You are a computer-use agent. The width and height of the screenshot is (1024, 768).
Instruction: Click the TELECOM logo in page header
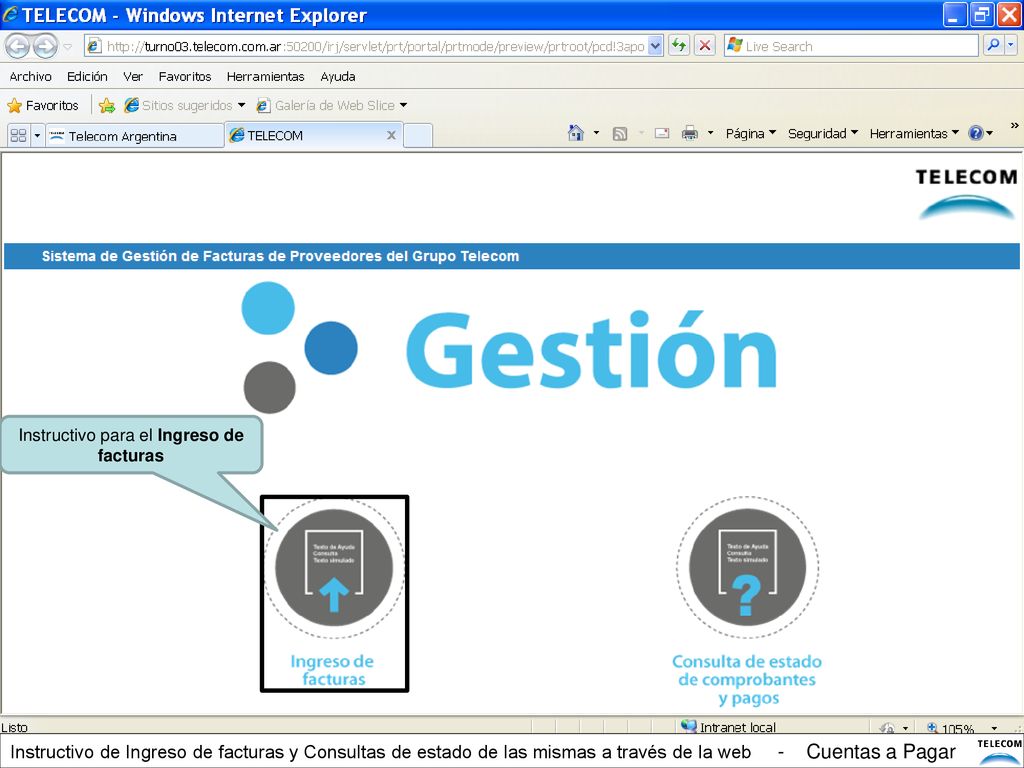tap(967, 193)
